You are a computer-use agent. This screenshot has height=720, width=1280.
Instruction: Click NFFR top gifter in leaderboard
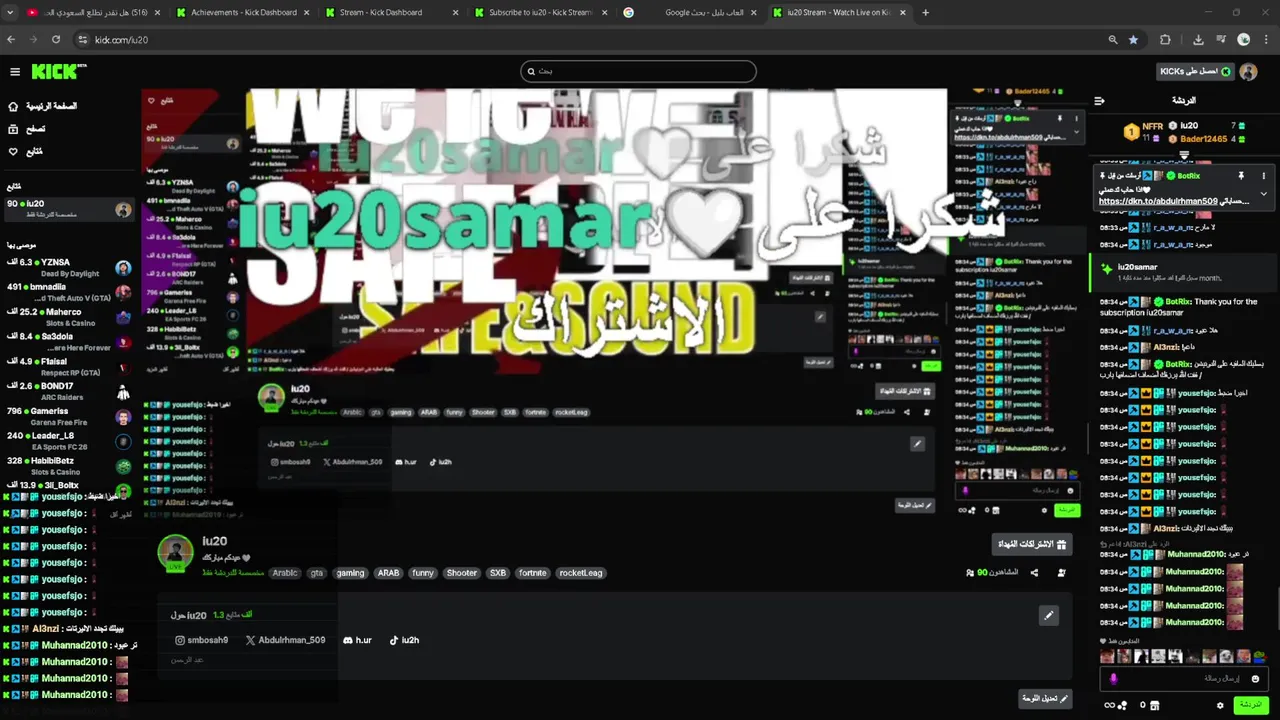pyautogui.click(x=1143, y=132)
